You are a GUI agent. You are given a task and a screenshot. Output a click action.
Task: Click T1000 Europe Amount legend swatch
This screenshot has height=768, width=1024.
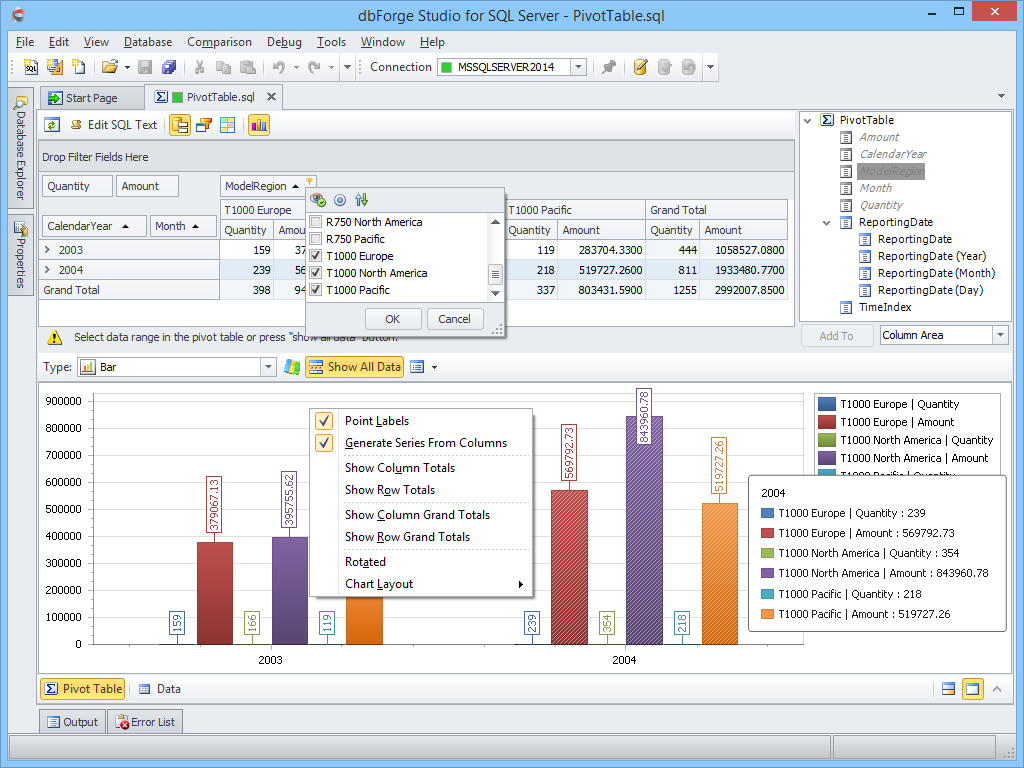click(x=827, y=422)
